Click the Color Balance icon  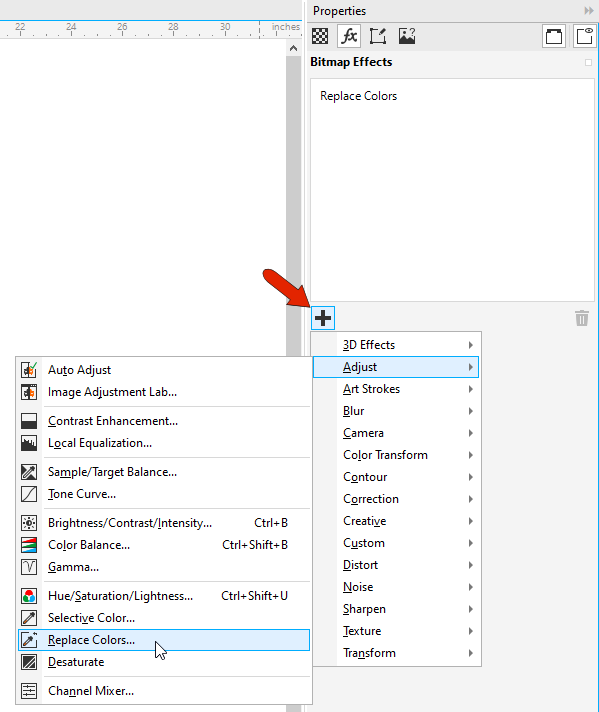(x=29, y=545)
